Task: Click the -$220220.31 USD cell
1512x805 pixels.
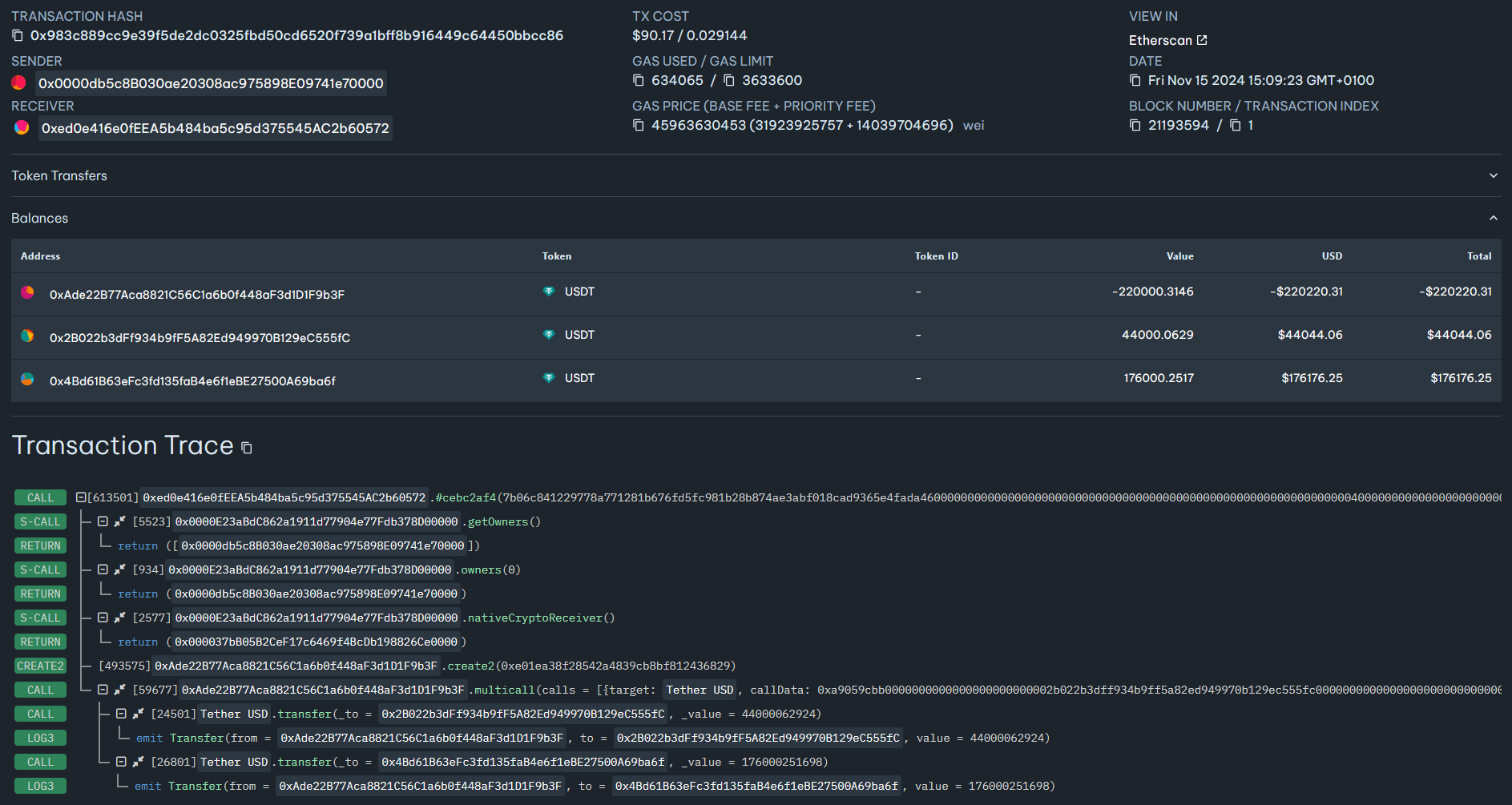Action: click(x=1306, y=292)
